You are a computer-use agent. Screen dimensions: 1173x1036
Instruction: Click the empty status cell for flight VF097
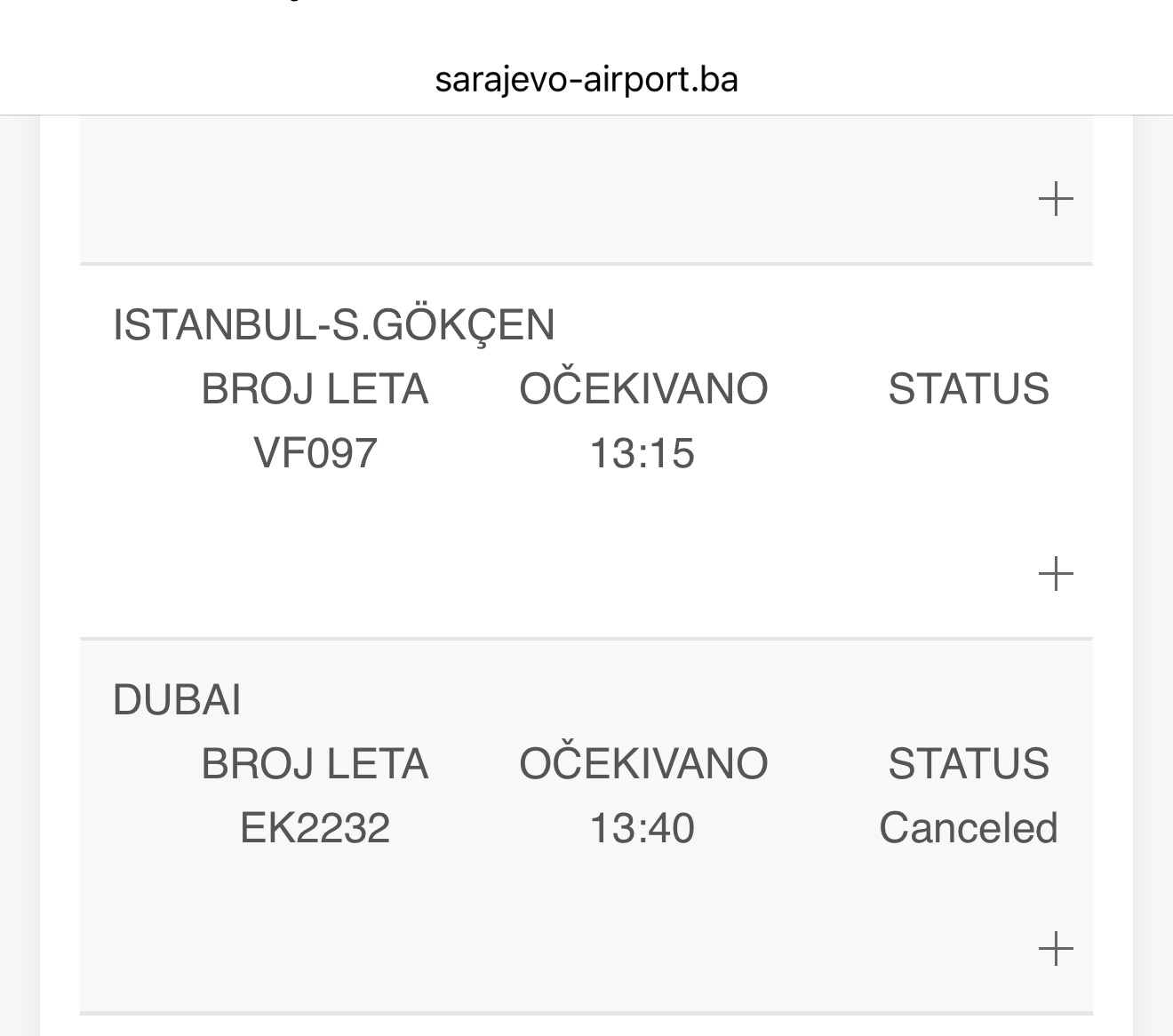click(x=969, y=453)
